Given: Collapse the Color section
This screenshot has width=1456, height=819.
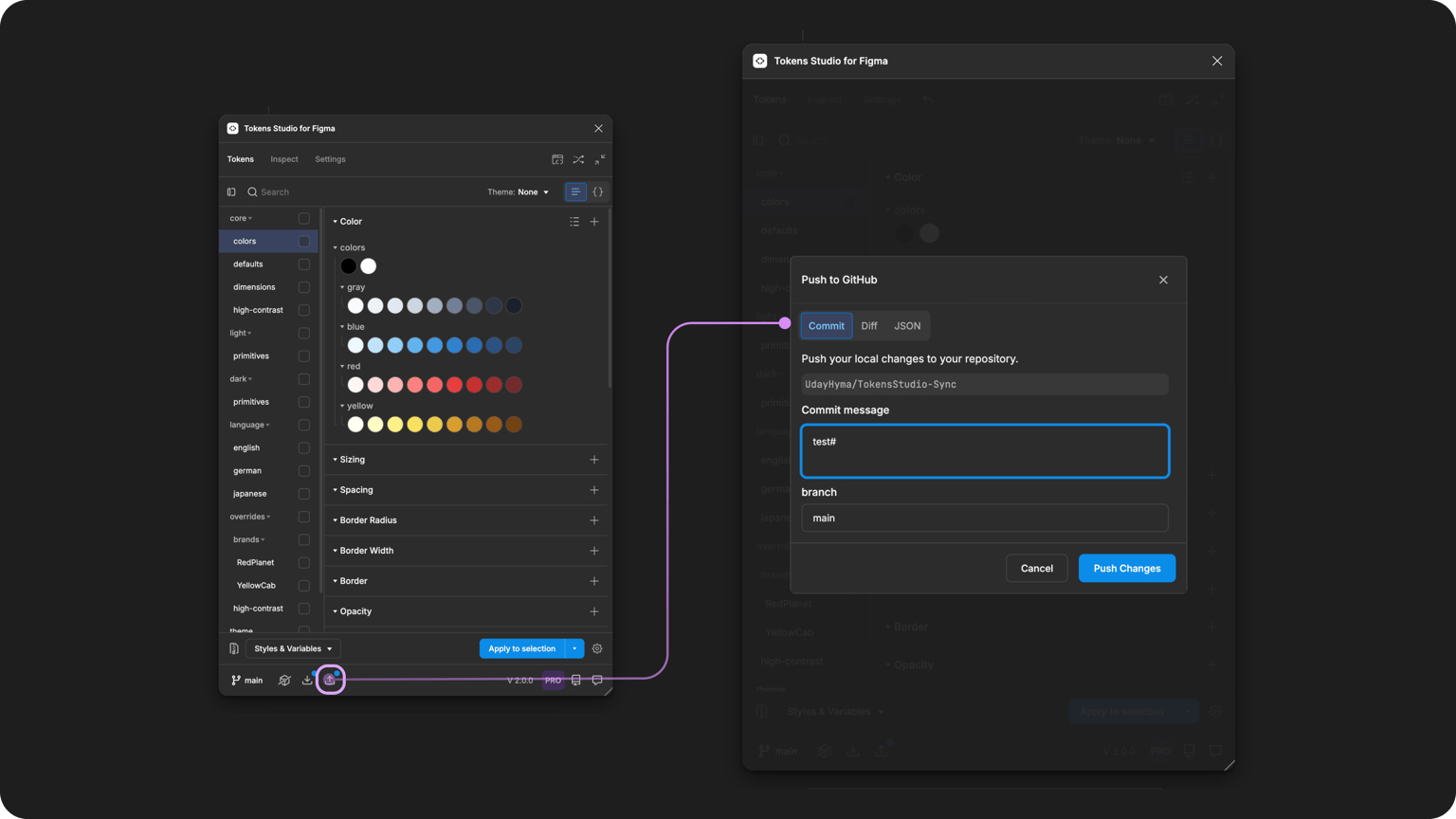Looking at the screenshot, I should pyautogui.click(x=335, y=222).
